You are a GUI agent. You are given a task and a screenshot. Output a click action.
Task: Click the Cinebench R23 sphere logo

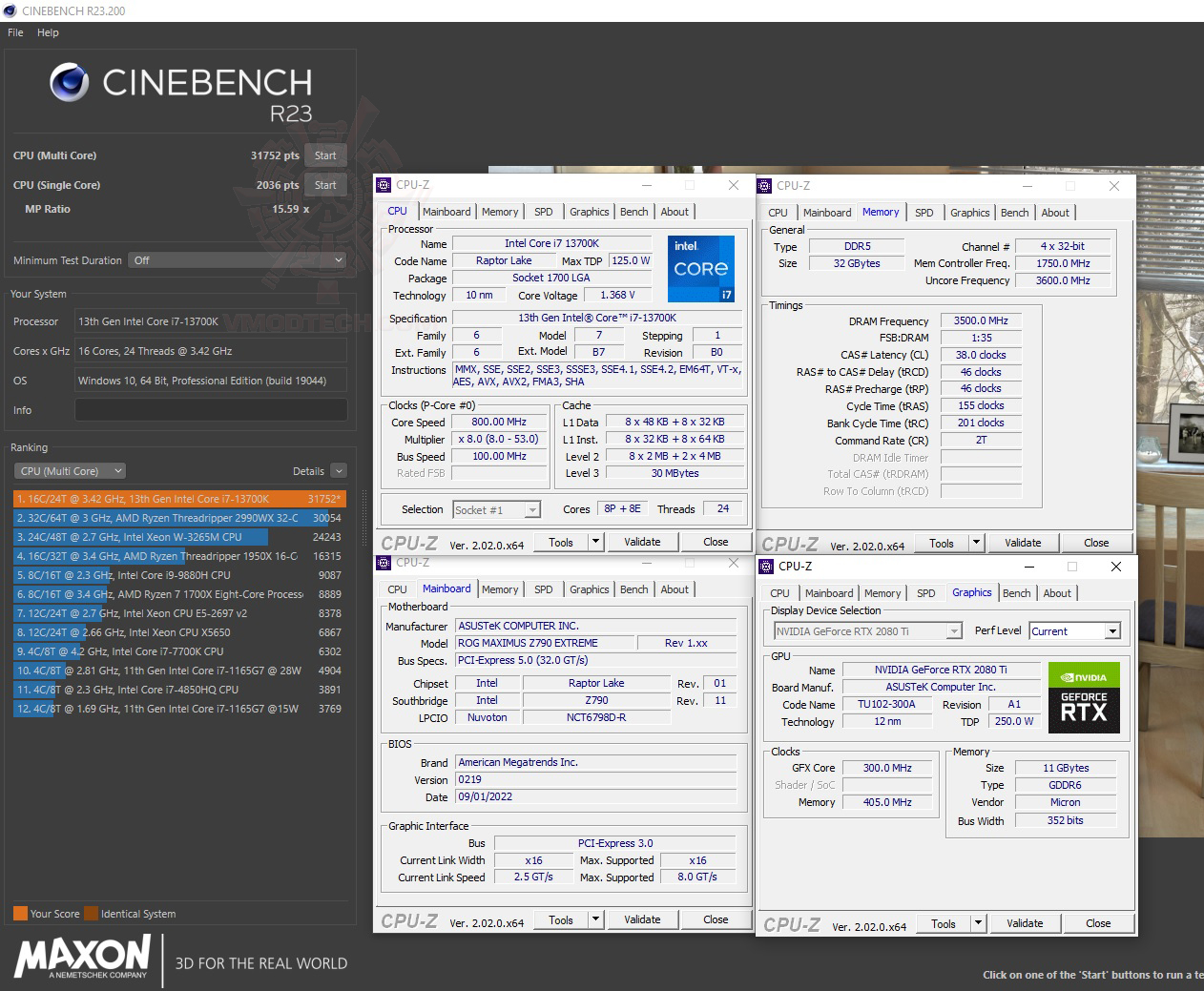pyautogui.click(x=70, y=83)
